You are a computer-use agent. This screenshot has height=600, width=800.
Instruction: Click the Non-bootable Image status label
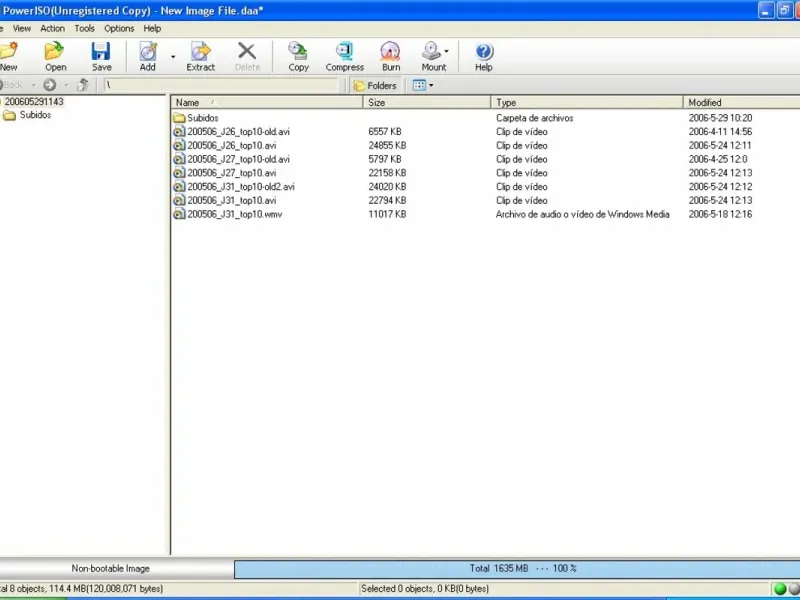point(111,568)
